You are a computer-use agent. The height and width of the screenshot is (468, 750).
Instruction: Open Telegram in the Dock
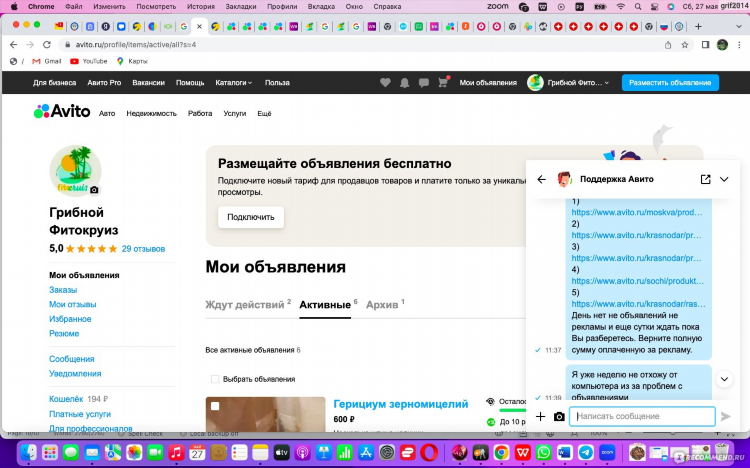[x=585, y=452]
